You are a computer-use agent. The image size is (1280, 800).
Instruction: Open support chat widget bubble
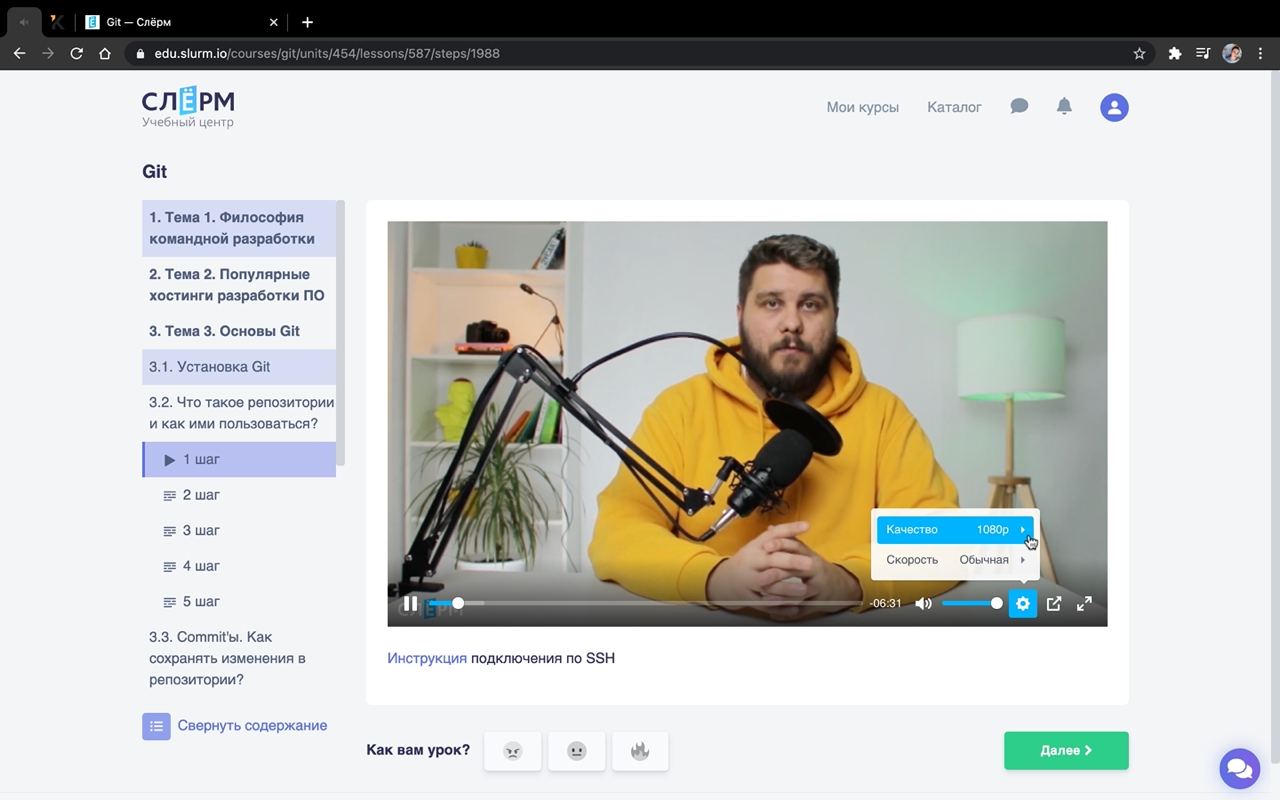point(1239,768)
